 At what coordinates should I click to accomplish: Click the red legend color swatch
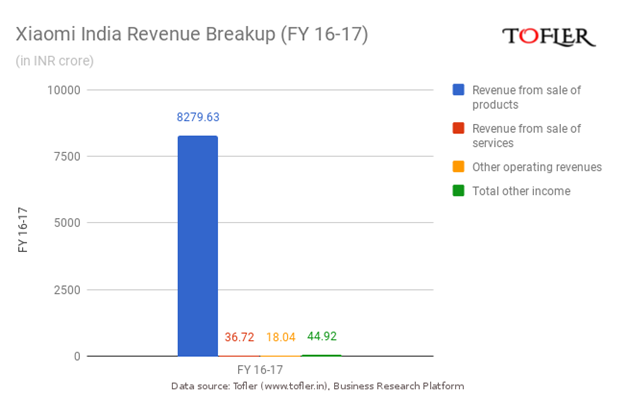click(x=458, y=128)
